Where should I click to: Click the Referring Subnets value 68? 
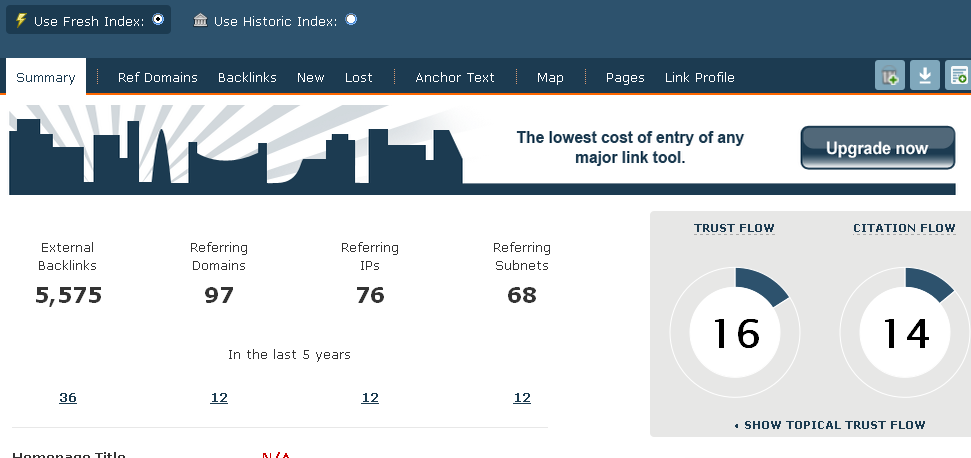[x=522, y=295]
